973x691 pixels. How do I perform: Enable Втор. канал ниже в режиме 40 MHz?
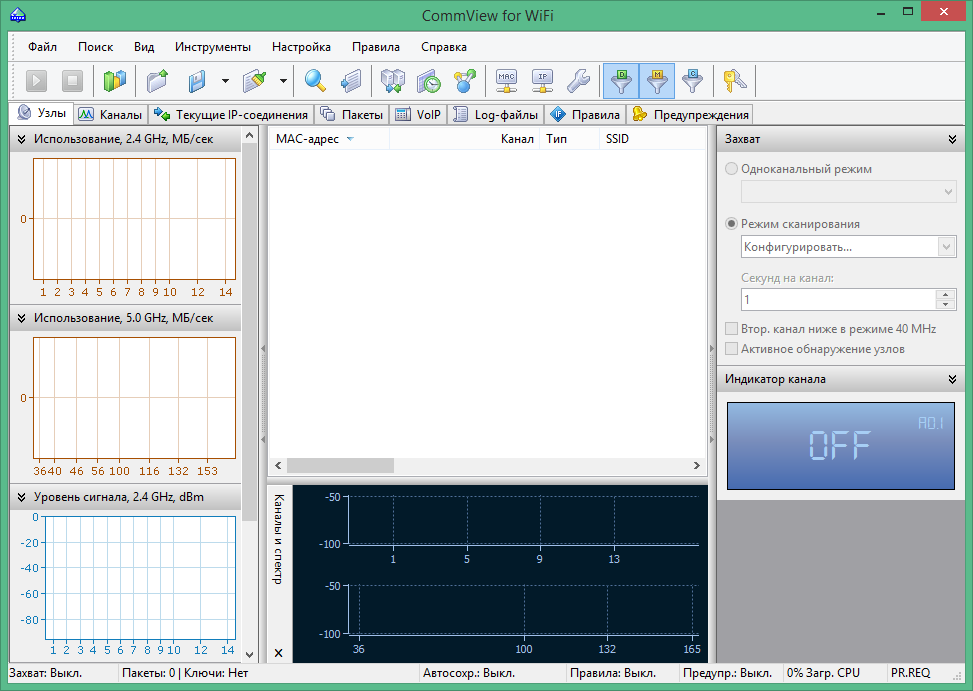pyautogui.click(x=732, y=329)
